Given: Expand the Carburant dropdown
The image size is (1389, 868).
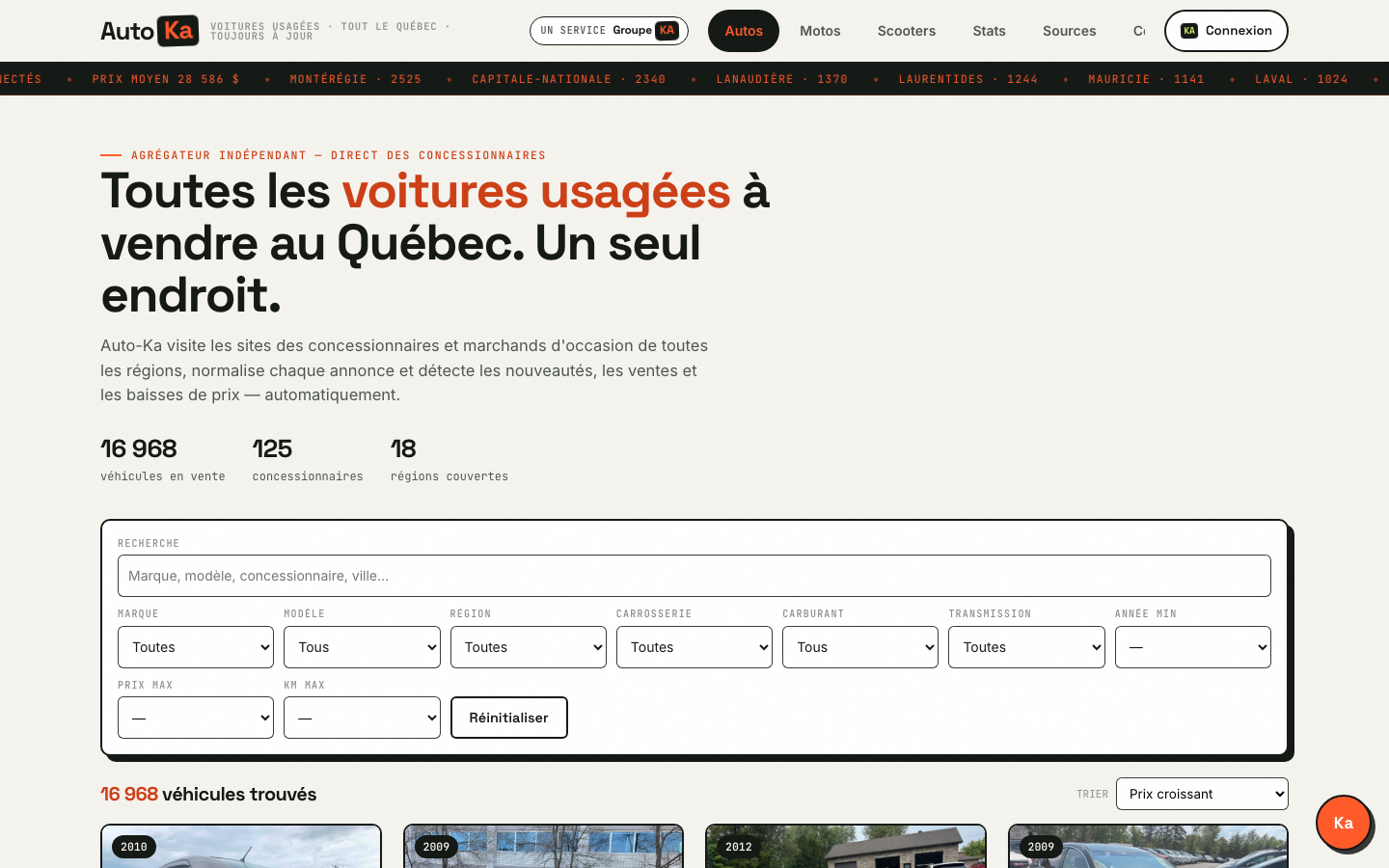Looking at the screenshot, I should (x=860, y=647).
